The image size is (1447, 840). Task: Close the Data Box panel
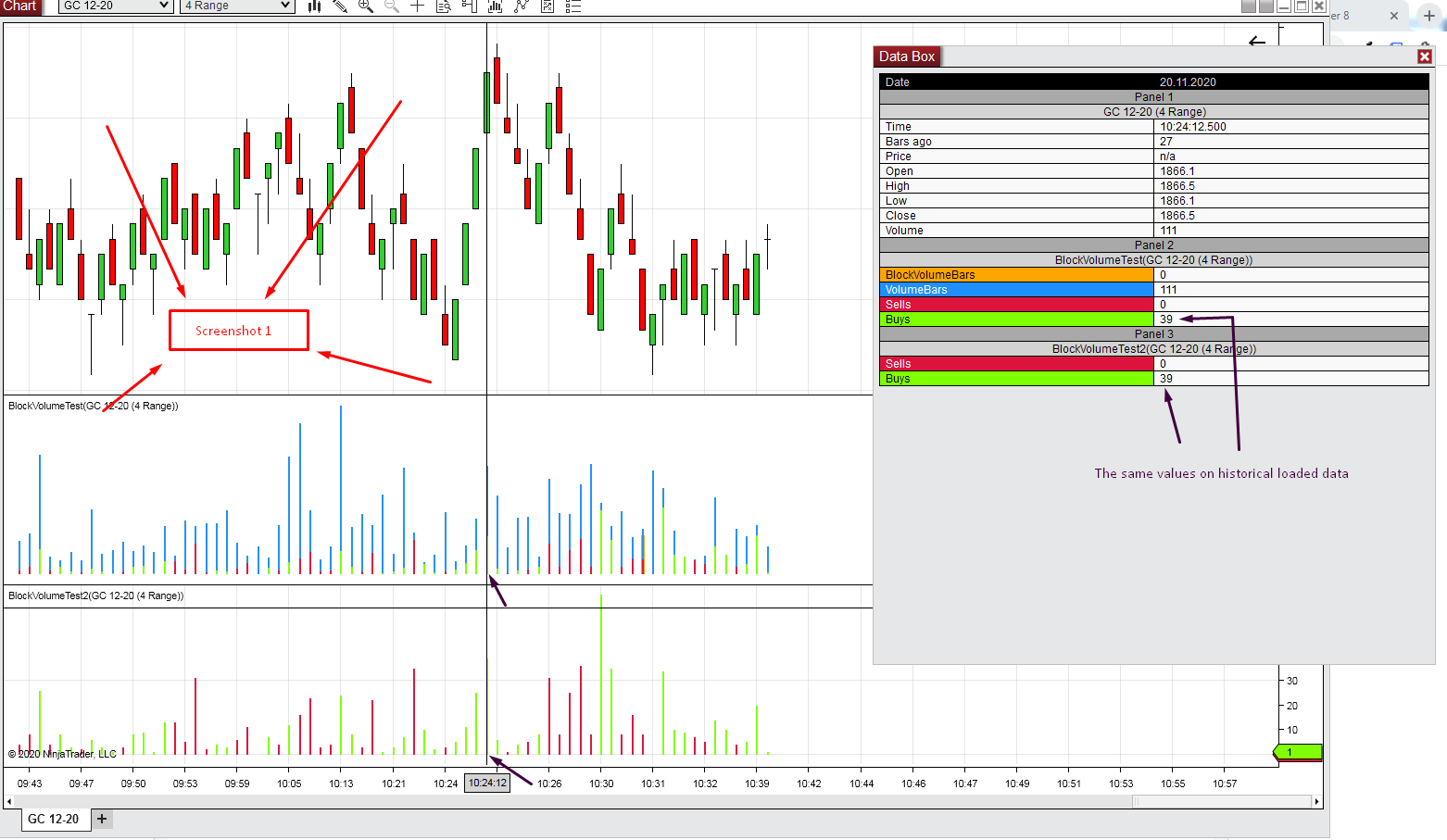pyautogui.click(x=1425, y=56)
